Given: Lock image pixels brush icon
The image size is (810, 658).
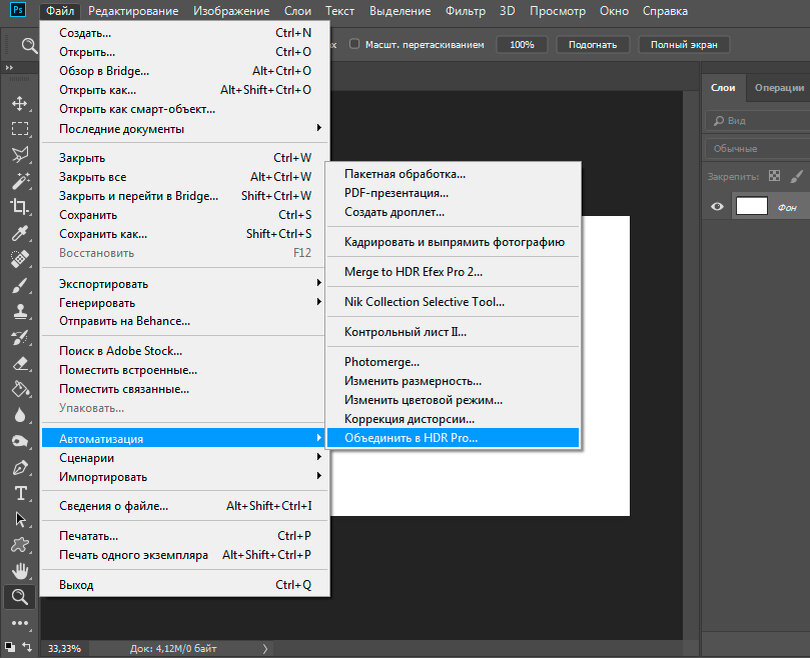Looking at the screenshot, I should tap(797, 176).
